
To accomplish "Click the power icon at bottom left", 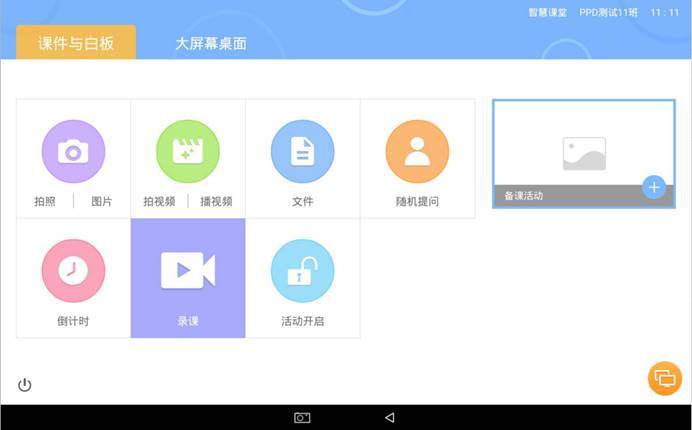I will [25, 385].
